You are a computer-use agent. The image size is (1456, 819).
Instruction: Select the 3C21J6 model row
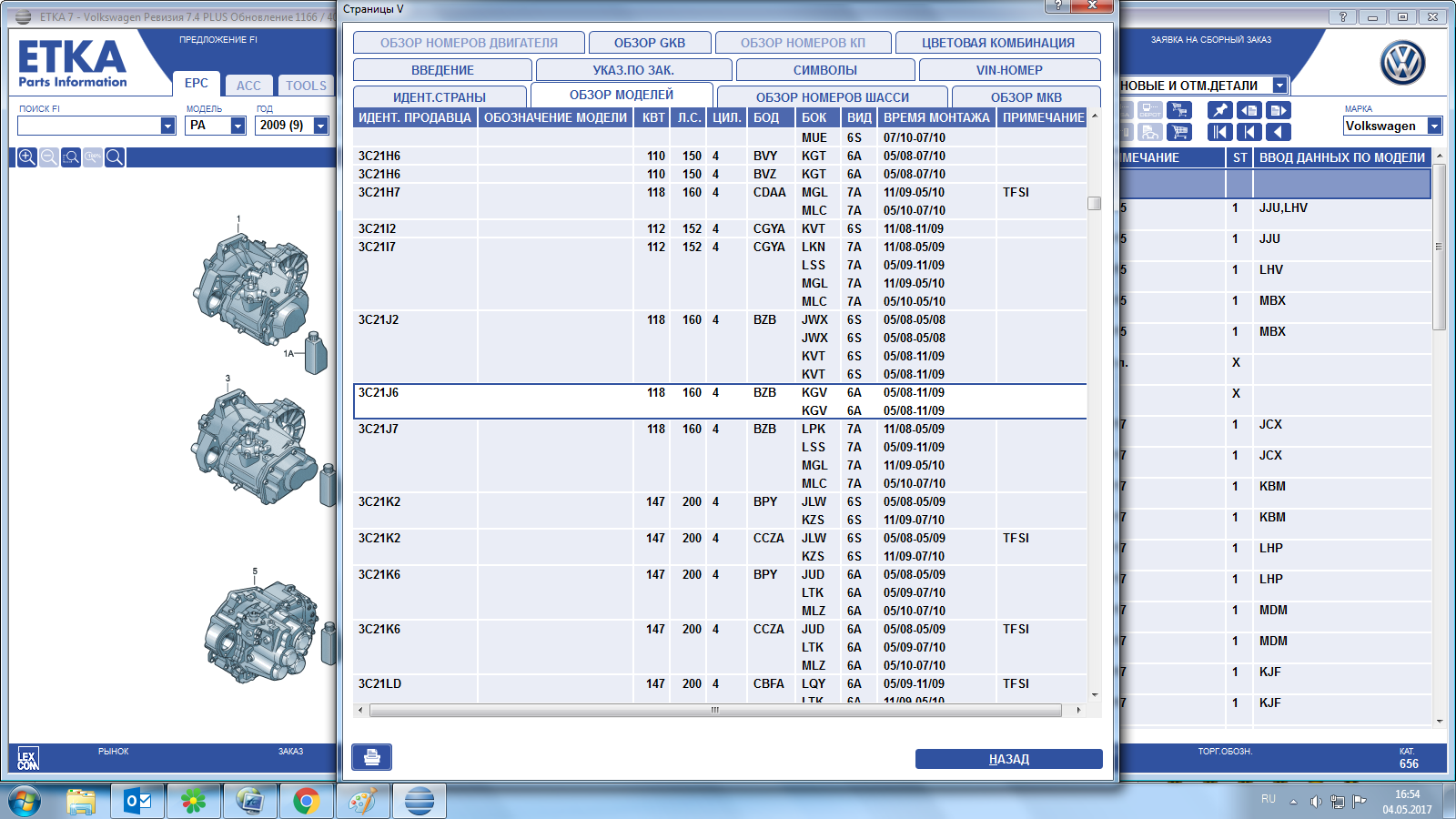(x=720, y=401)
